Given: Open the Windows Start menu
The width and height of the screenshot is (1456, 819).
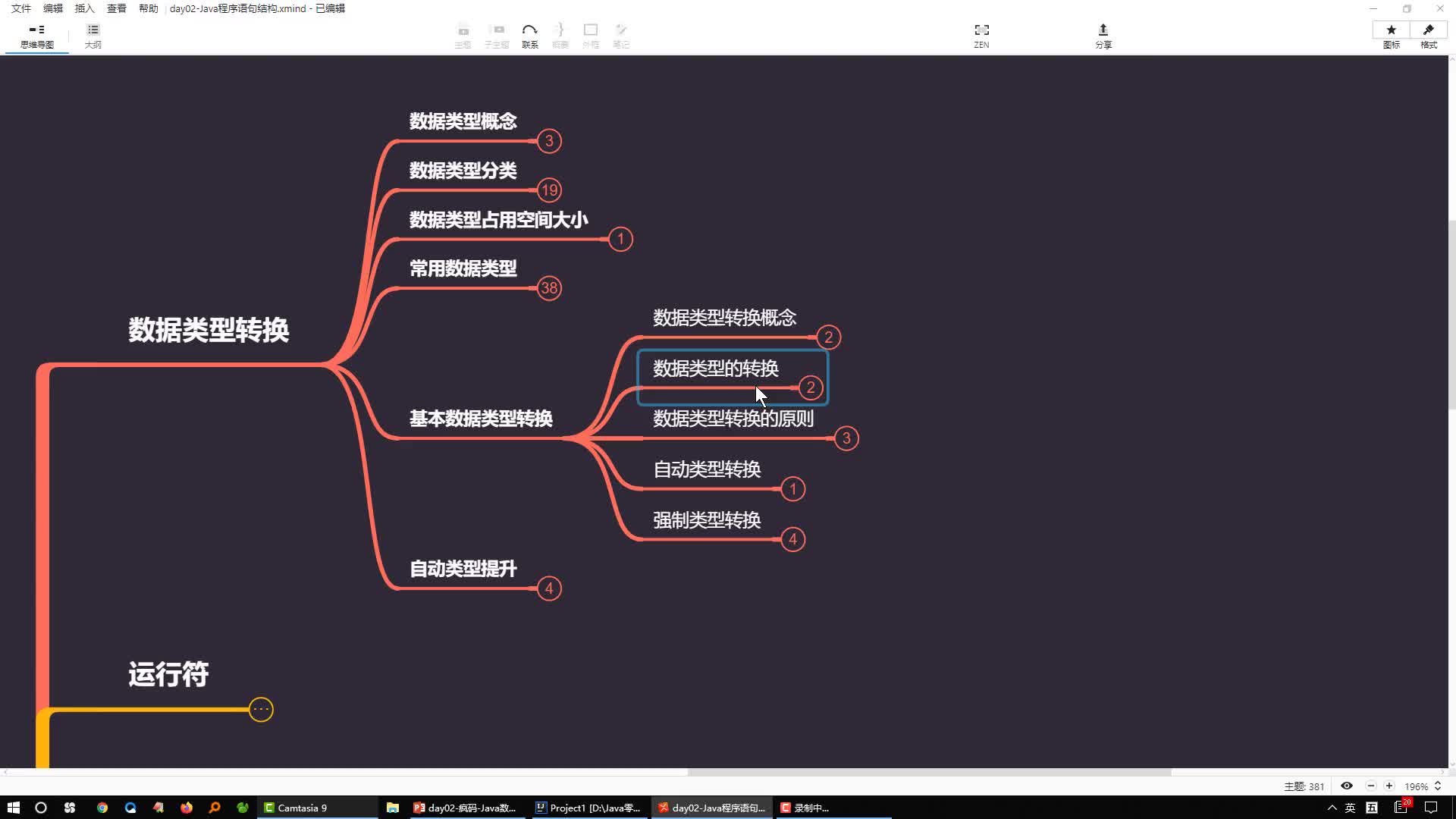Looking at the screenshot, I should [13, 808].
